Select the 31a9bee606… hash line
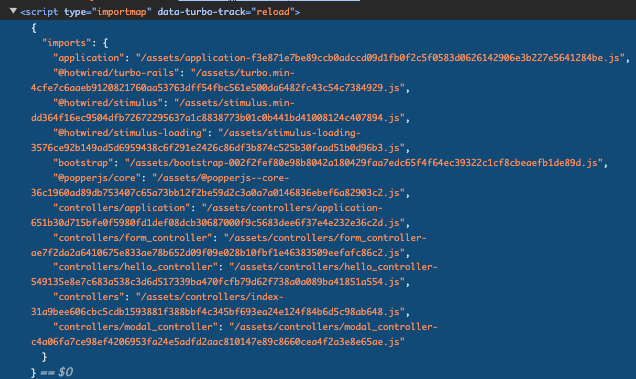The image size is (636, 379). 218,312
